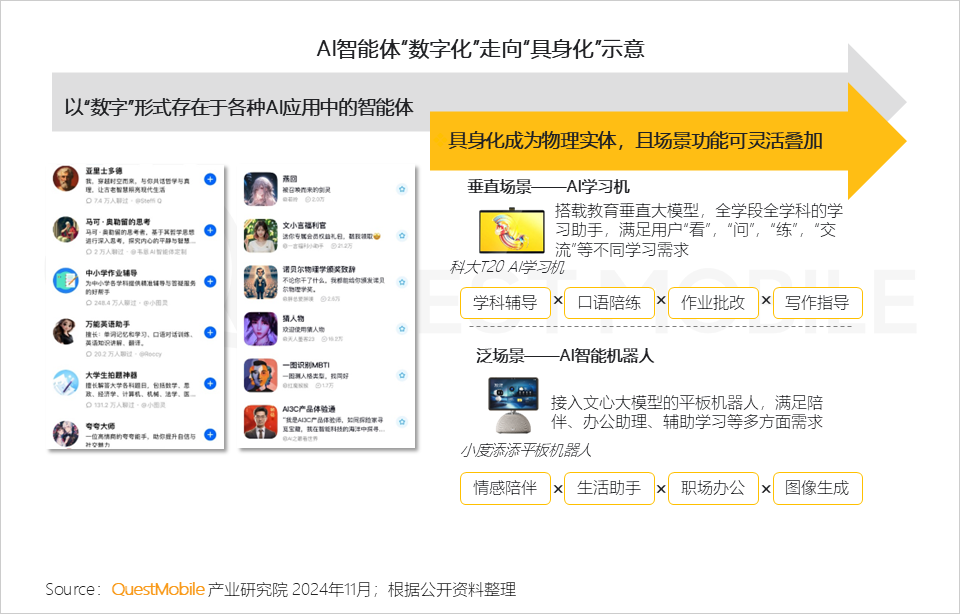Image resolution: width=960 pixels, height=614 pixels.
Task: Click the 情感陪伴 tag
Action: (x=505, y=489)
